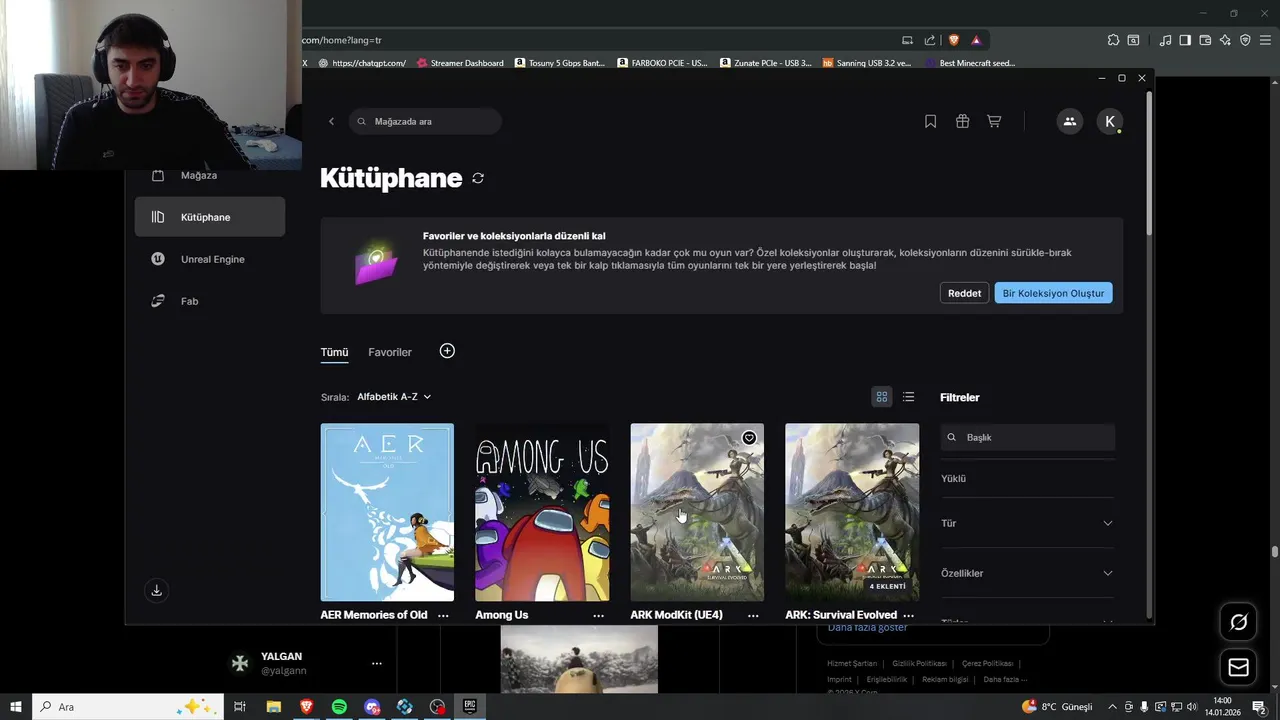
Task: Click the Epic Games taskbar icon
Action: [470, 707]
